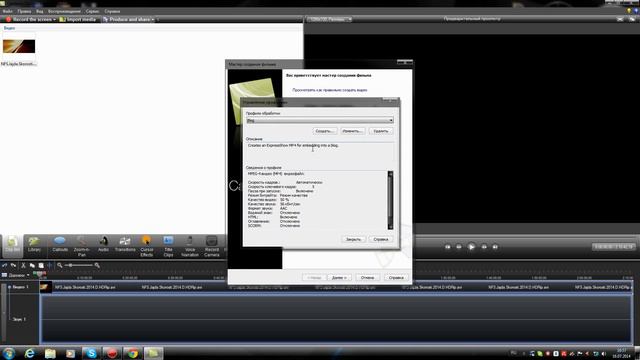
Task: Open the Clip Bin tab
Action: (12, 245)
